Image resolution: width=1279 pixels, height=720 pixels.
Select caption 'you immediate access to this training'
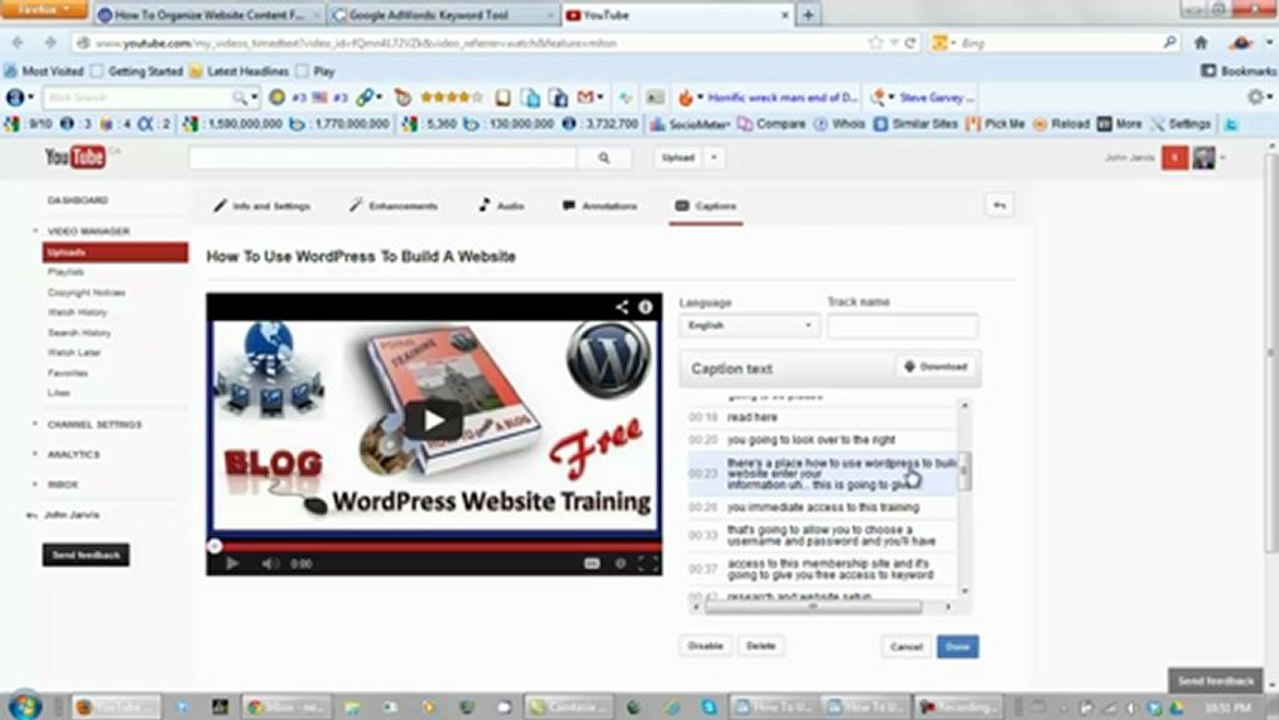pyautogui.click(x=821, y=507)
